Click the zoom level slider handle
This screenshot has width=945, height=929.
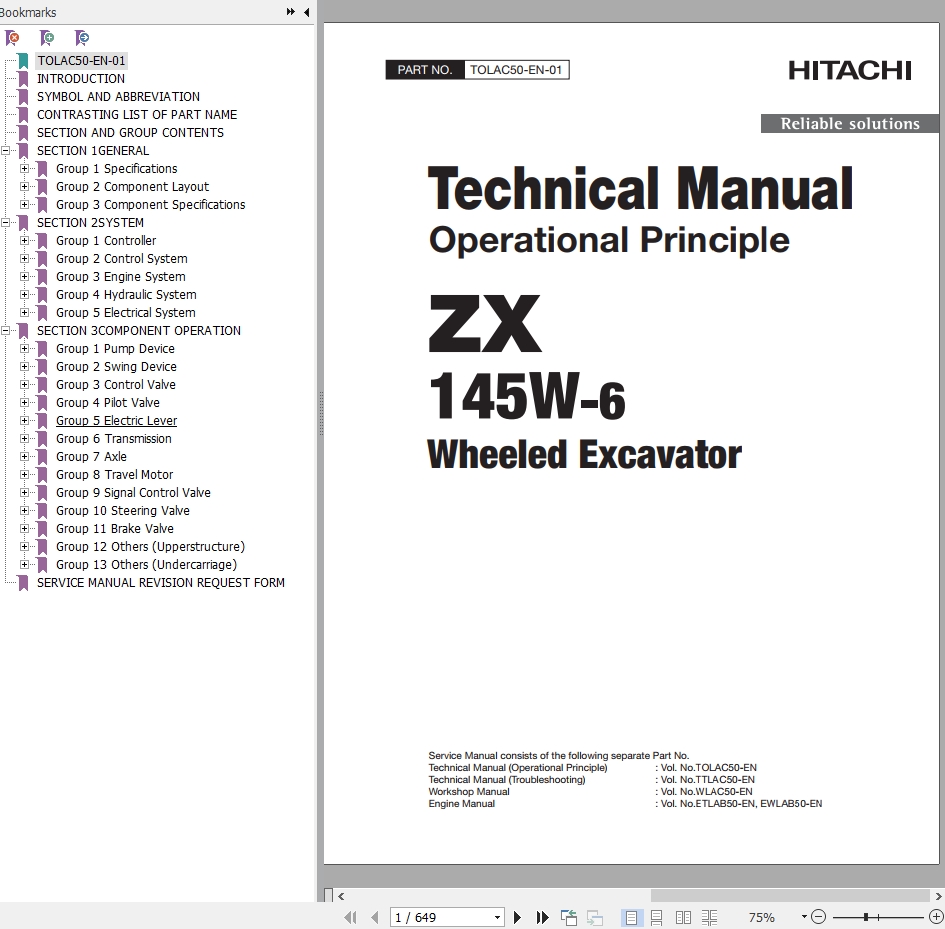[x=866, y=917]
